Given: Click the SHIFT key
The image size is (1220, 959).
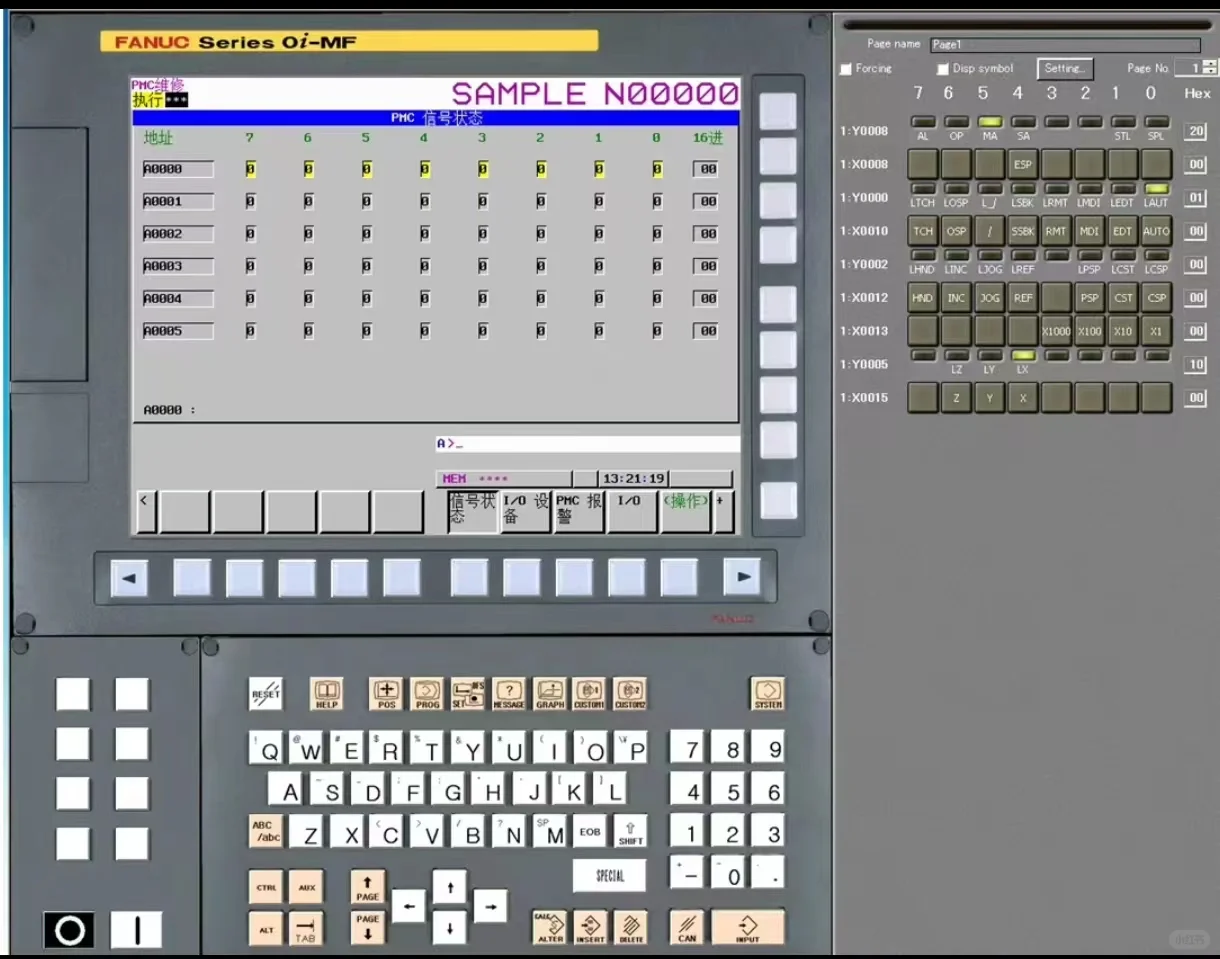Looking at the screenshot, I should click(630, 832).
